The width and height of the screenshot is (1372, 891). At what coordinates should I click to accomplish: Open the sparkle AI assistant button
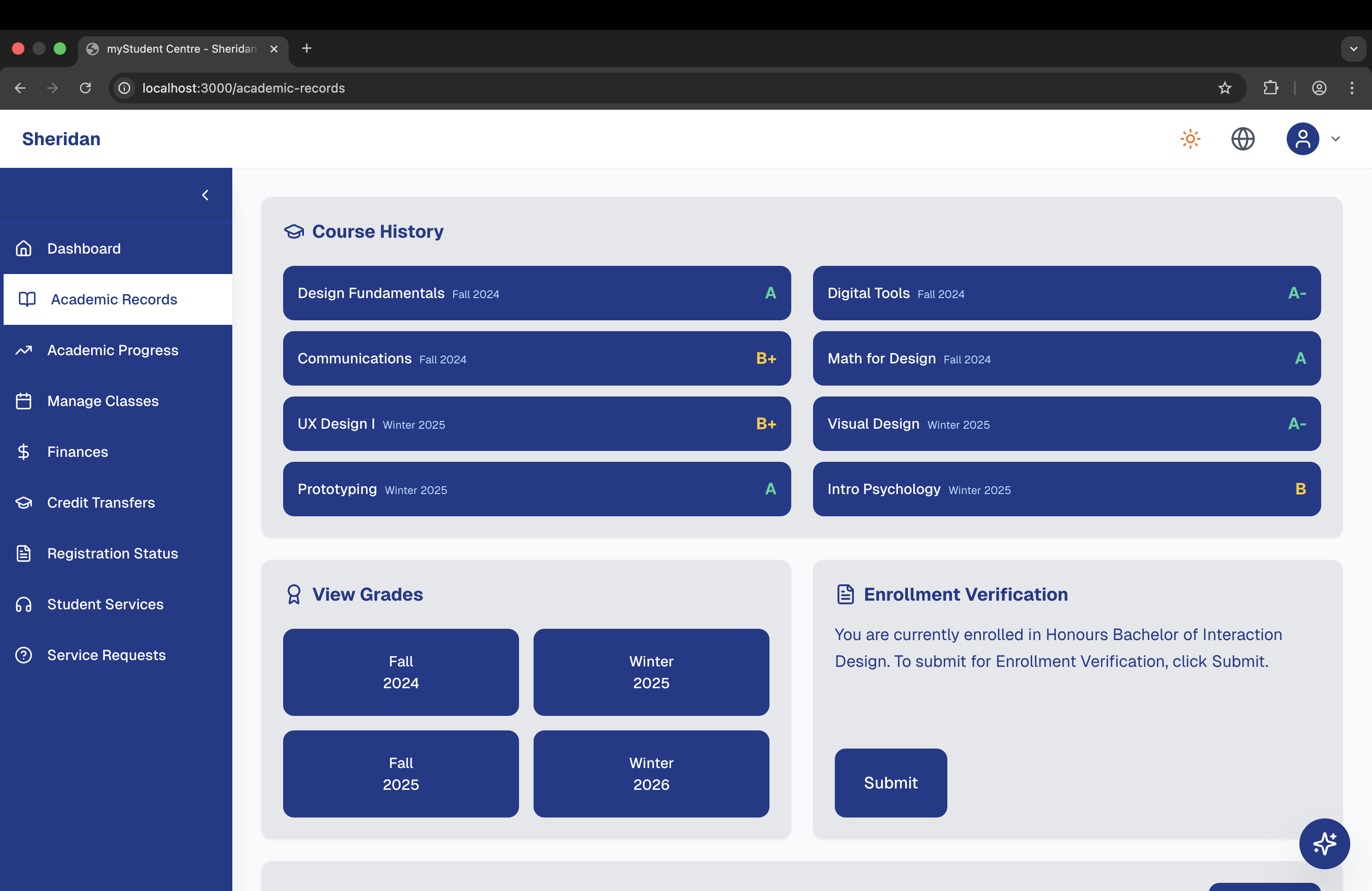[x=1324, y=843]
